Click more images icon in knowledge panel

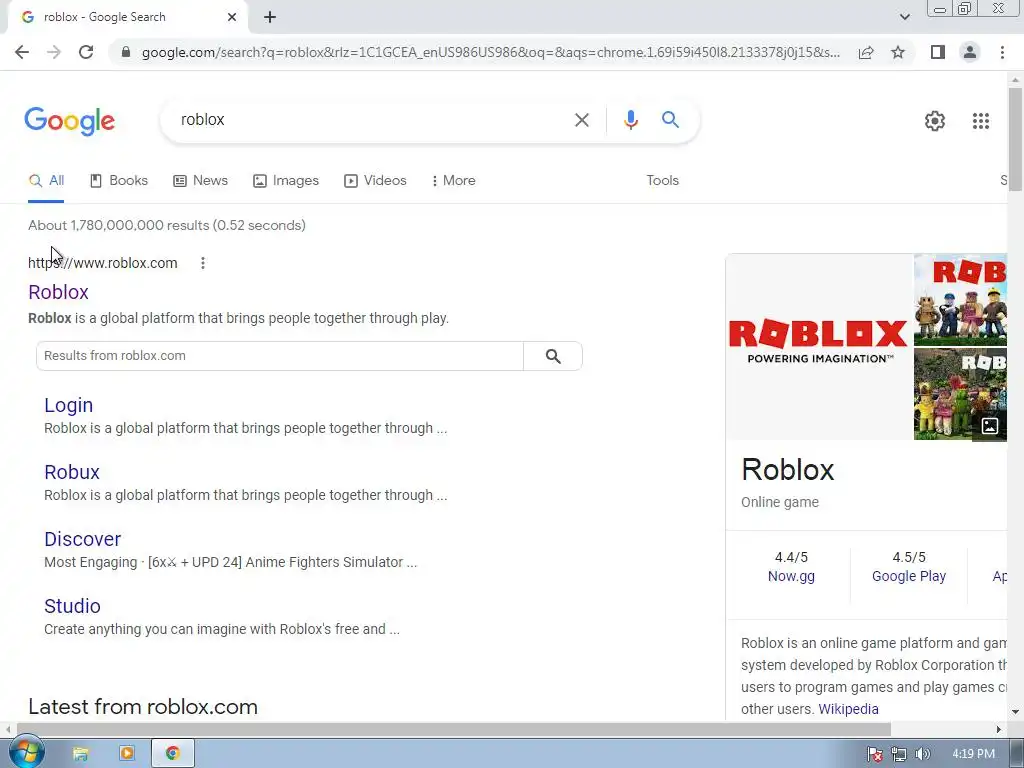coord(989,426)
